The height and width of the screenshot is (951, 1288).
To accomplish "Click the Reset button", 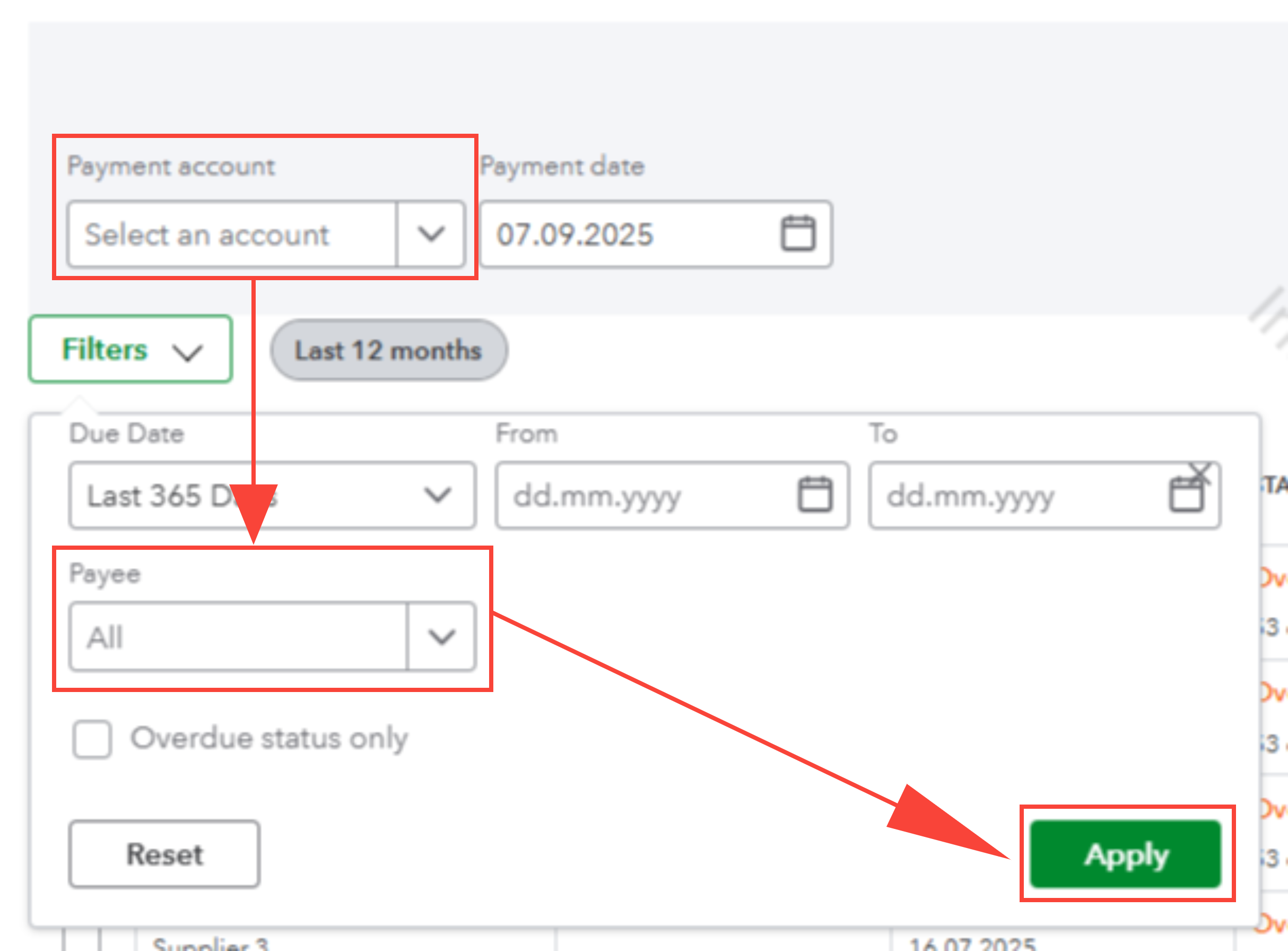I will tap(164, 854).
